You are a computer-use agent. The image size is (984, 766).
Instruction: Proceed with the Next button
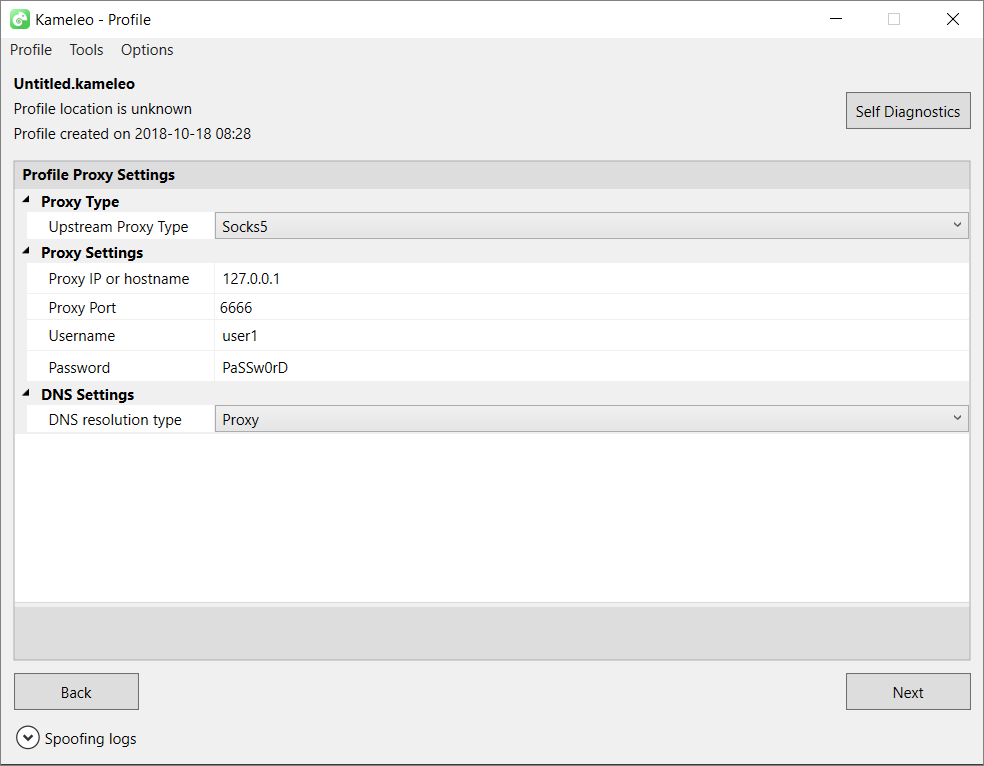(x=907, y=692)
